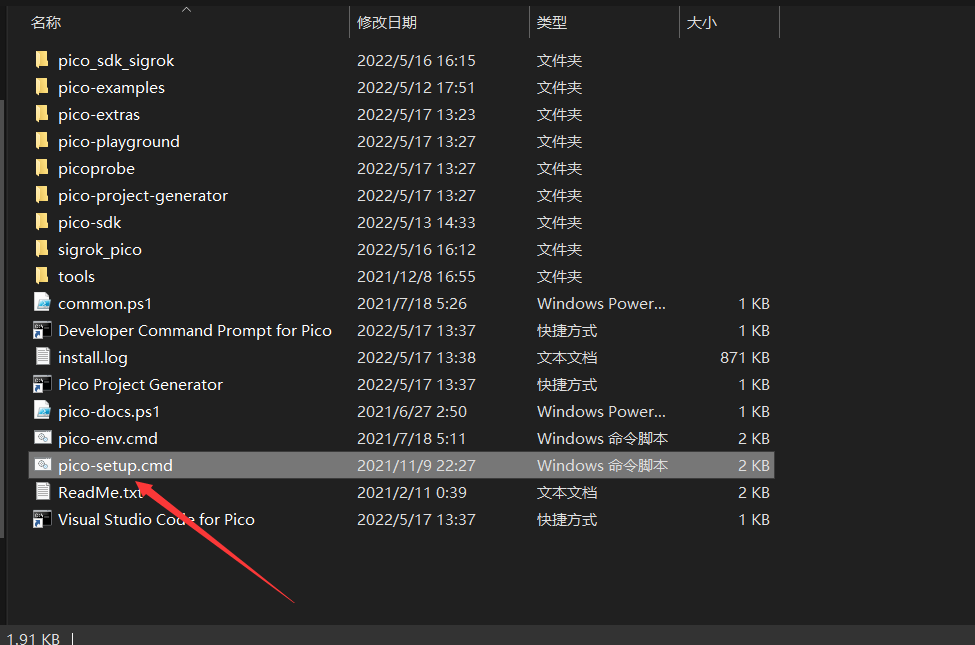Click the left pane vertical scrollbar
The width and height of the screenshot is (975, 645).
click(x=2, y=317)
